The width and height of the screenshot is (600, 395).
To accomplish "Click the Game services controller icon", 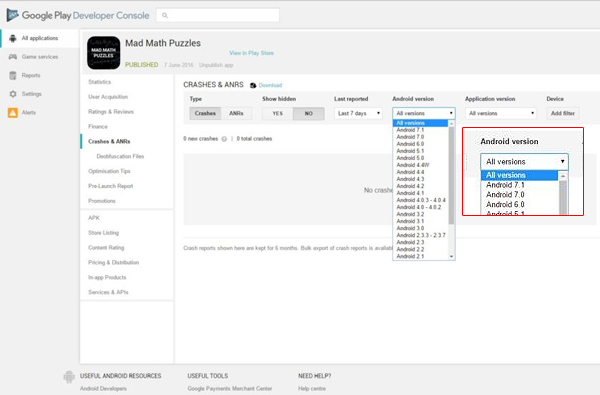I will (x=13, y=57).
